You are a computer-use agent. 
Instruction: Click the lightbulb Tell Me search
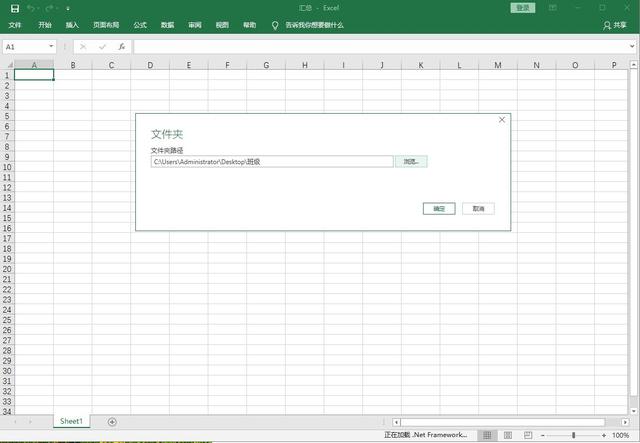275,24
